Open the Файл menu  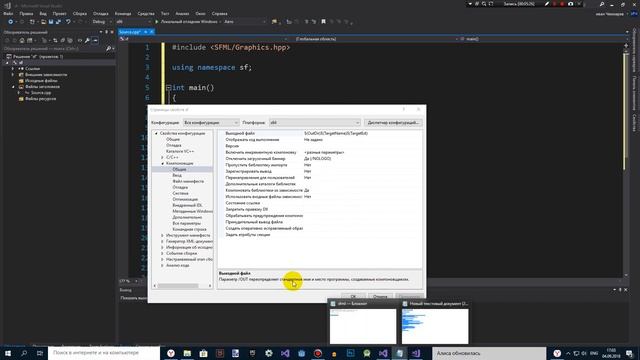coord(8,13)
